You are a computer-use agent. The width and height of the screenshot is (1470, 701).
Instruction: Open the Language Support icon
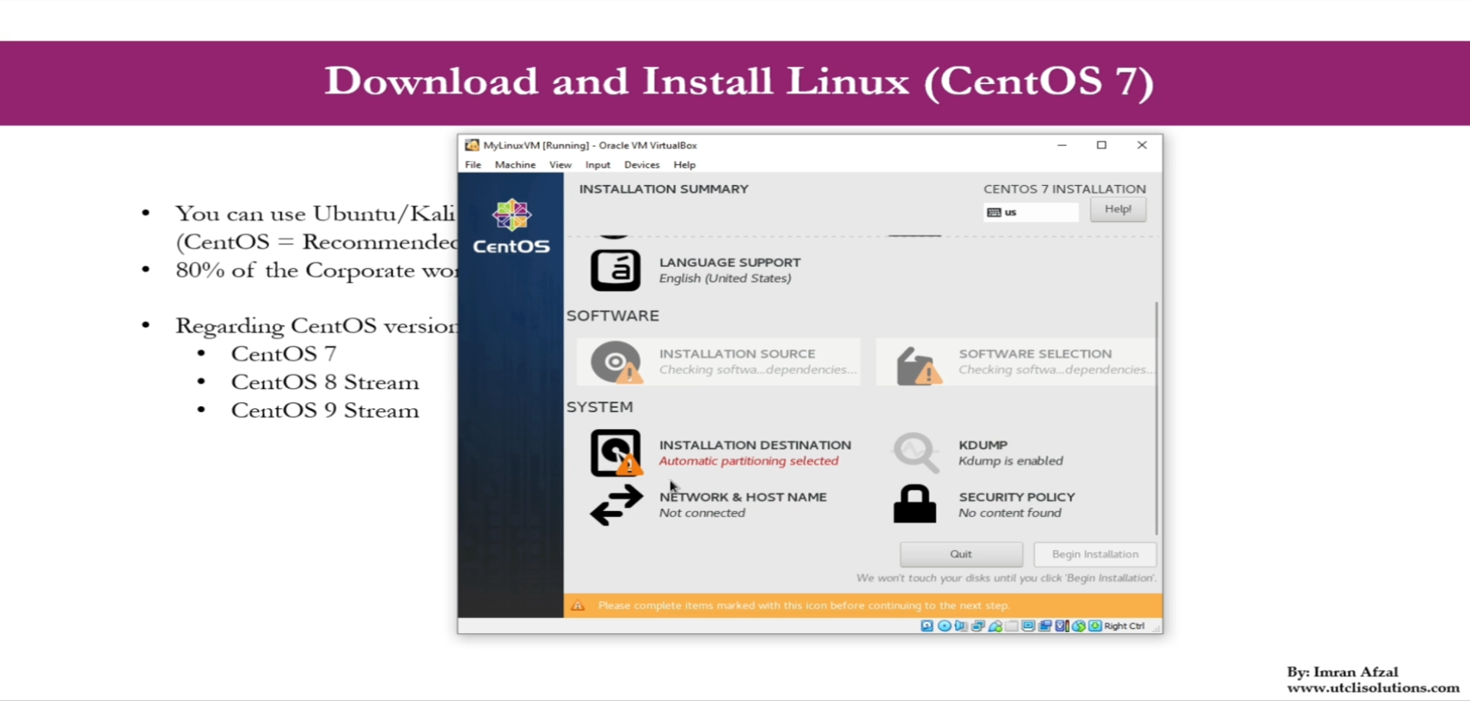(x=615, y=270)
